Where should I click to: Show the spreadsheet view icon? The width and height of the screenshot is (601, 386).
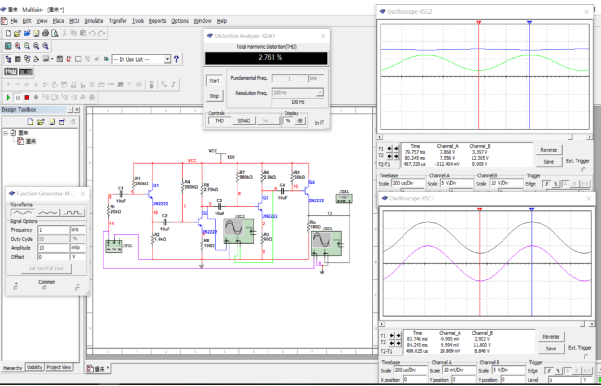pyautogui.click(x=18, y=59)
